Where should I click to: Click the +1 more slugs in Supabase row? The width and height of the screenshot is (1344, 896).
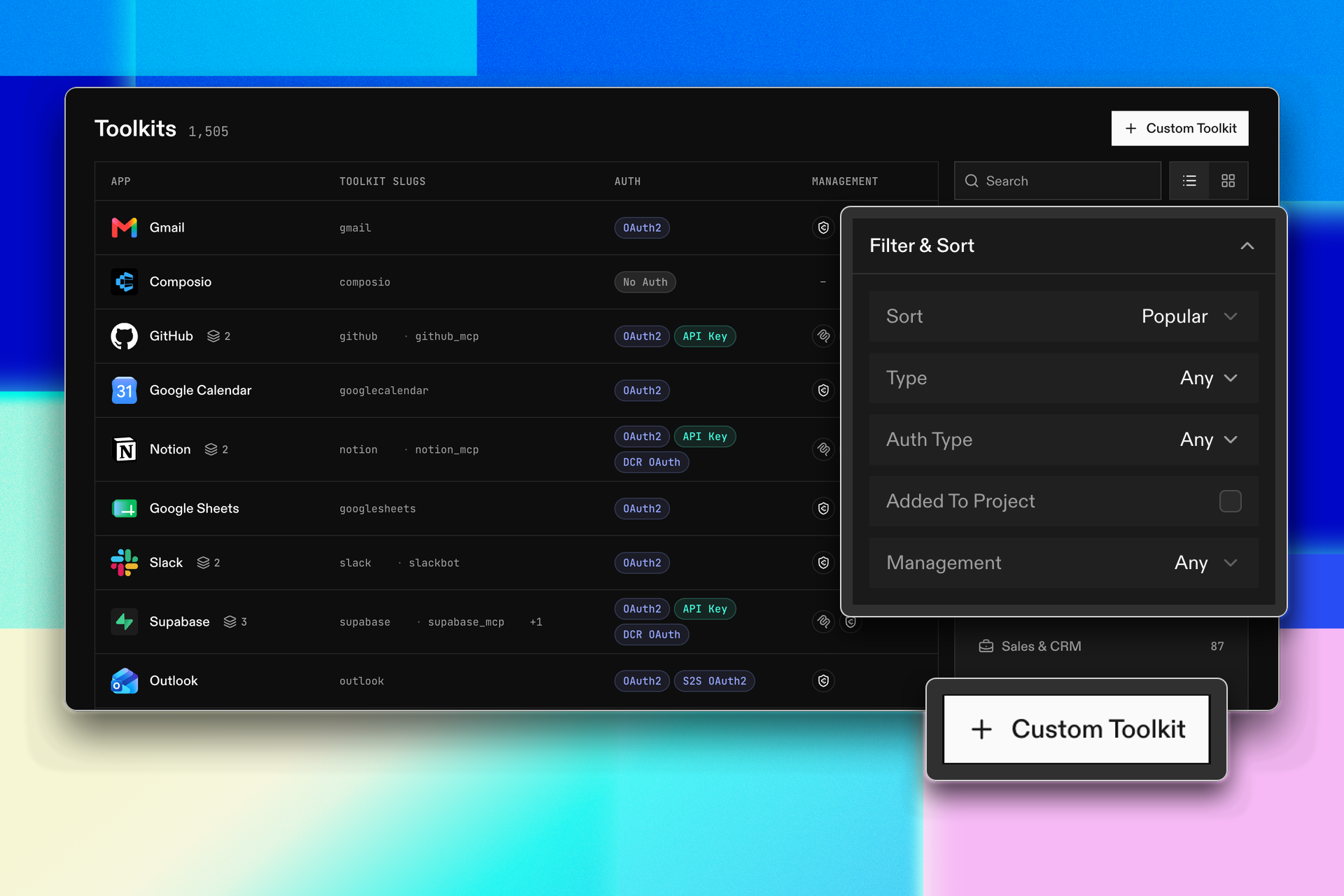pos(535,622)
